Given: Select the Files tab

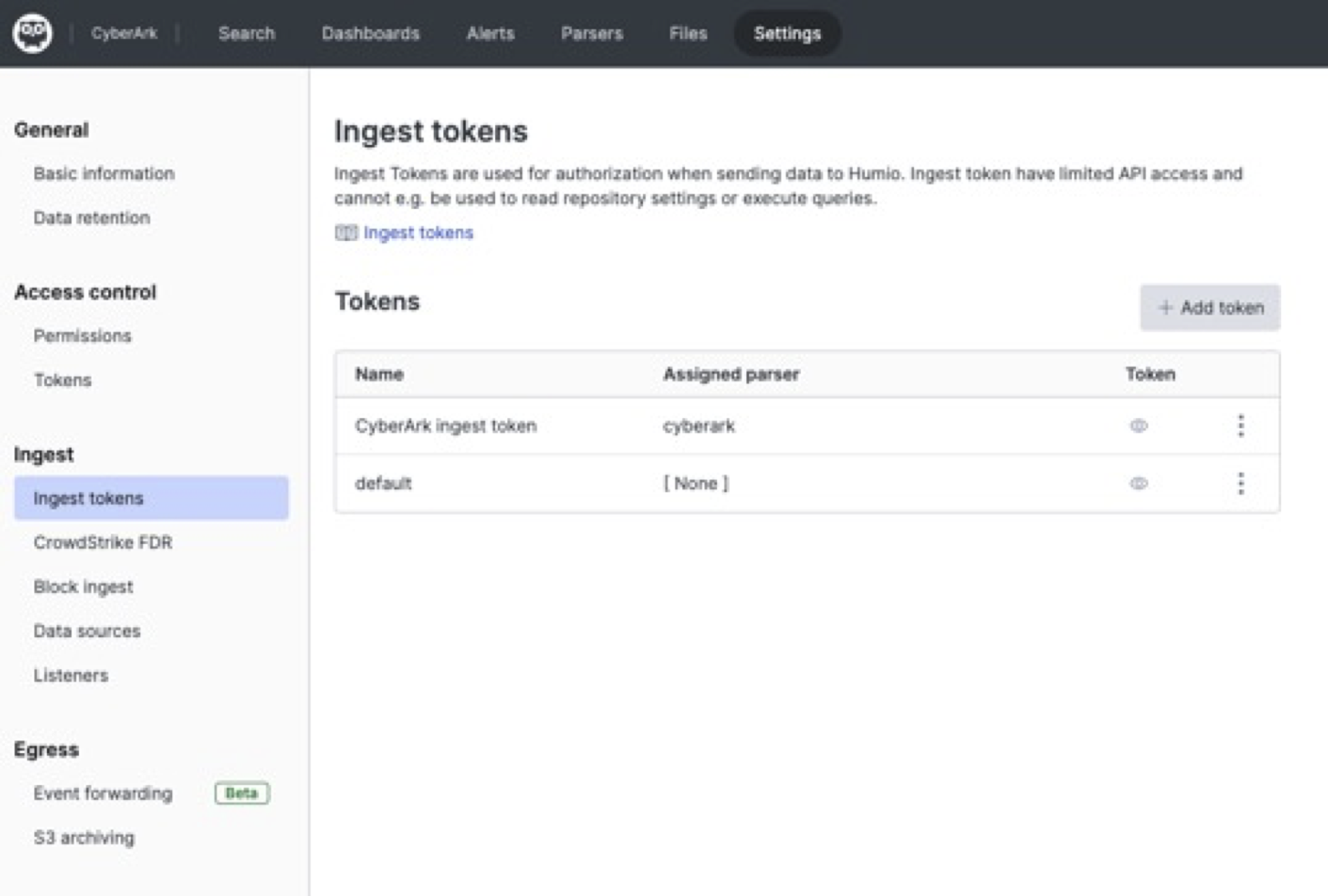Looking at the screenshot, I should 688,33.
